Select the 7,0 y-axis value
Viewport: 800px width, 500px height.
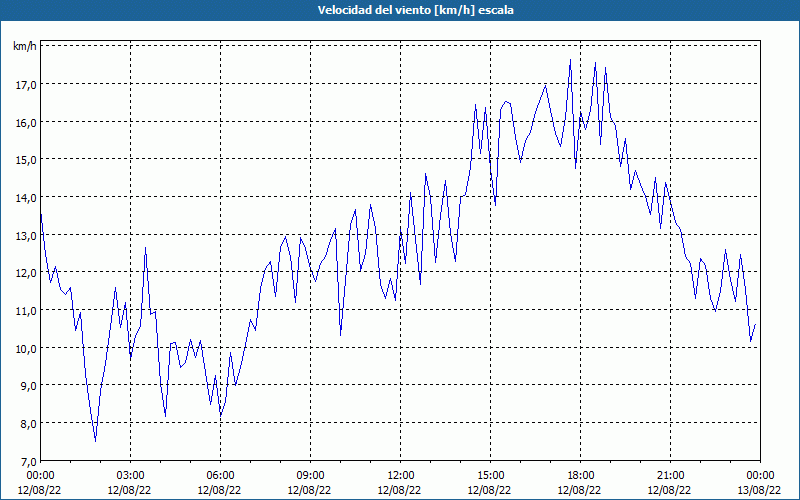[x=28, y=461]
